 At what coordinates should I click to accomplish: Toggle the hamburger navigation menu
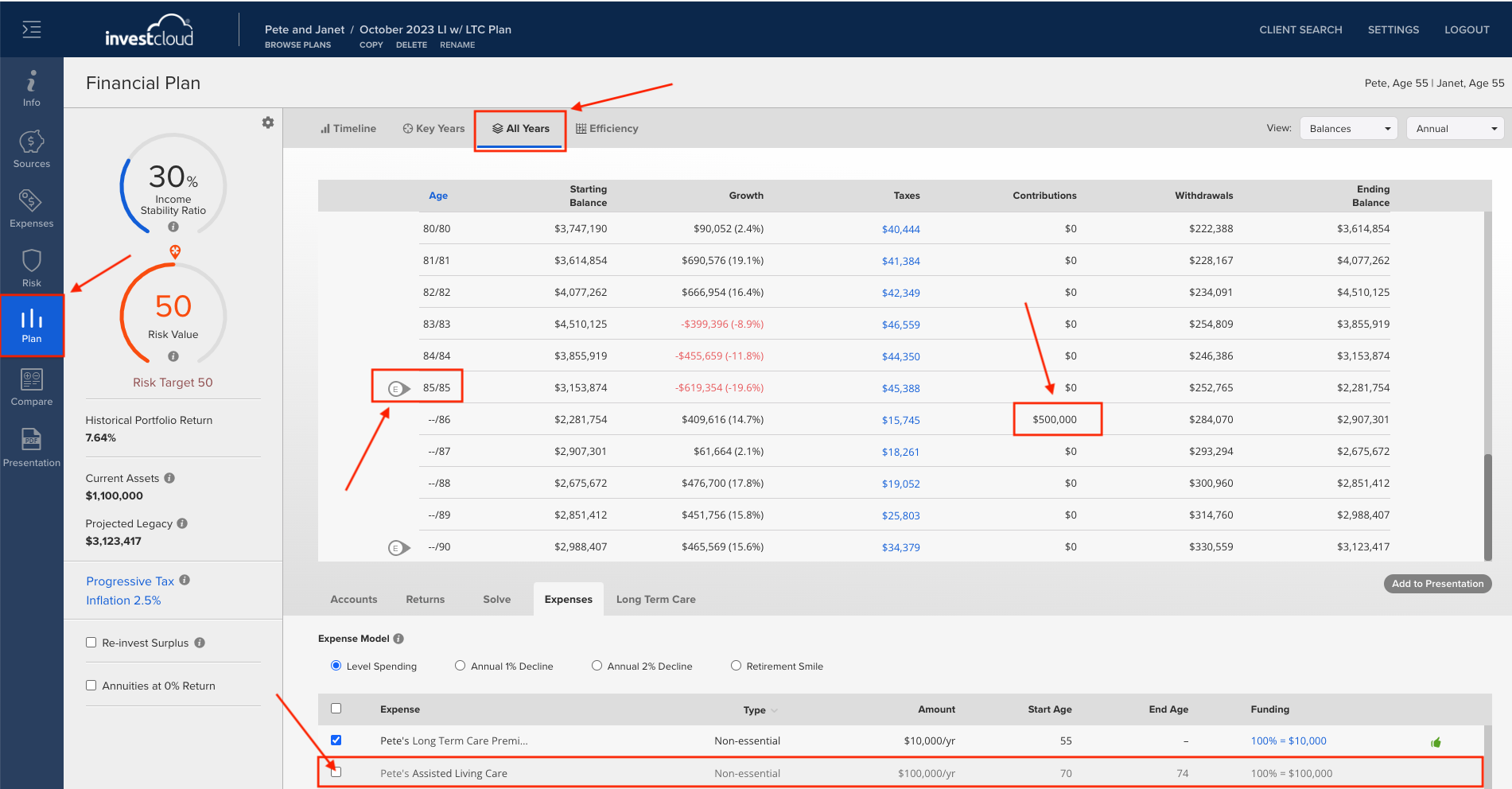[x=32, y=29]
